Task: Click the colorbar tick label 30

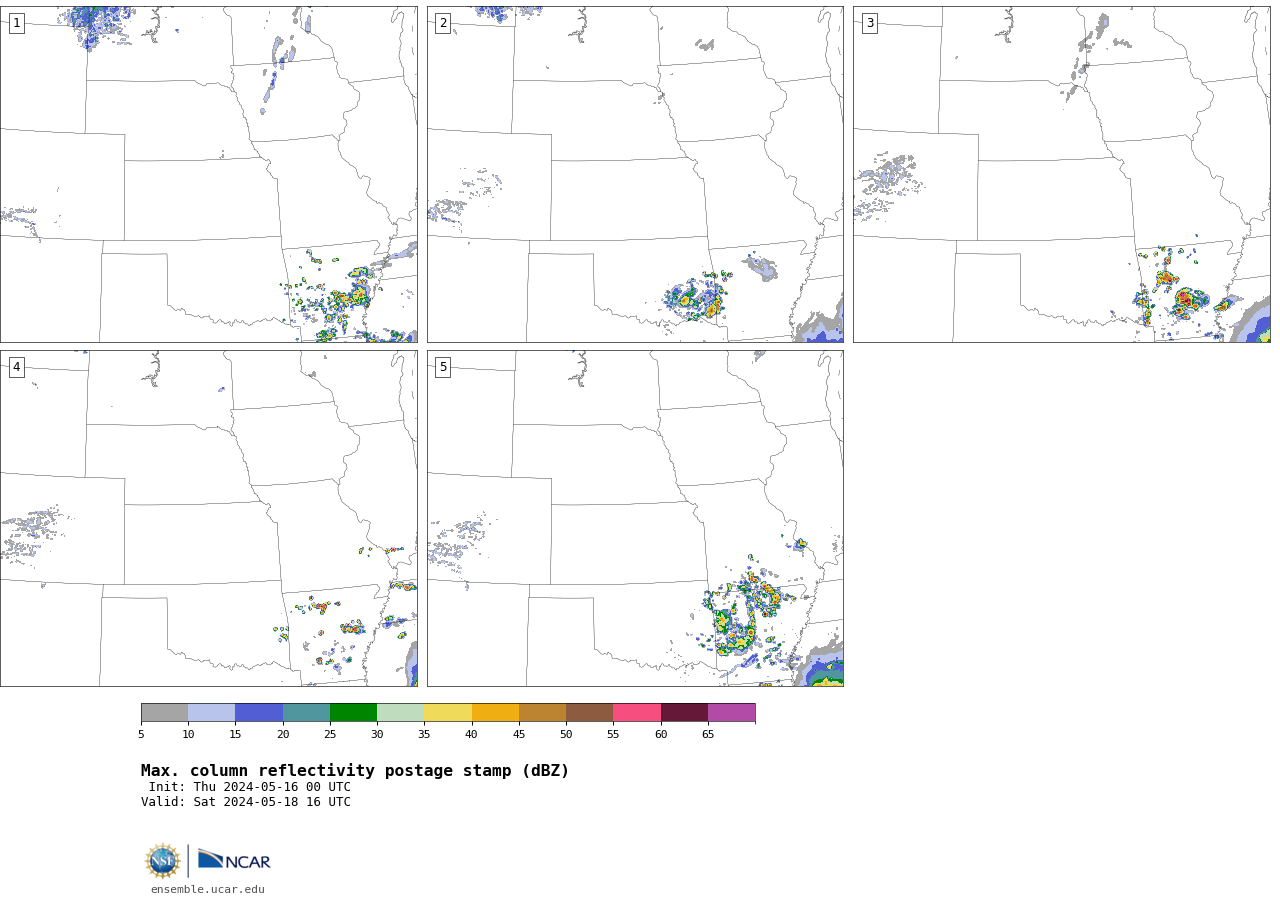Action: (x=377, y=735)
